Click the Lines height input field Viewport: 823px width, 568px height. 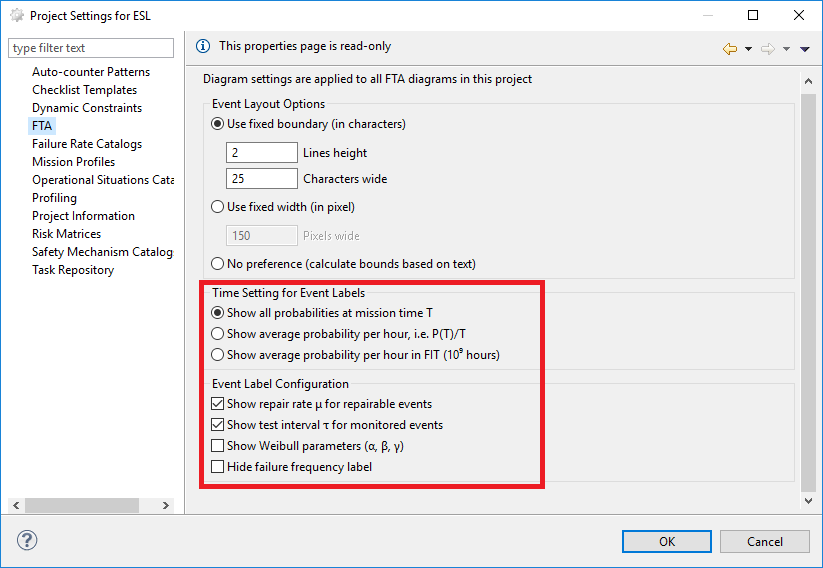coord(261,153)
